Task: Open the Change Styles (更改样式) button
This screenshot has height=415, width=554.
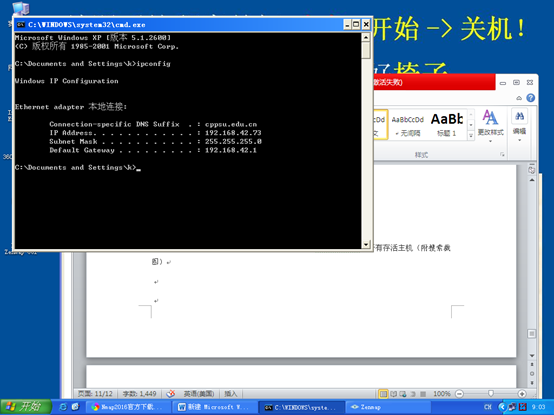Action: [490, 126]
